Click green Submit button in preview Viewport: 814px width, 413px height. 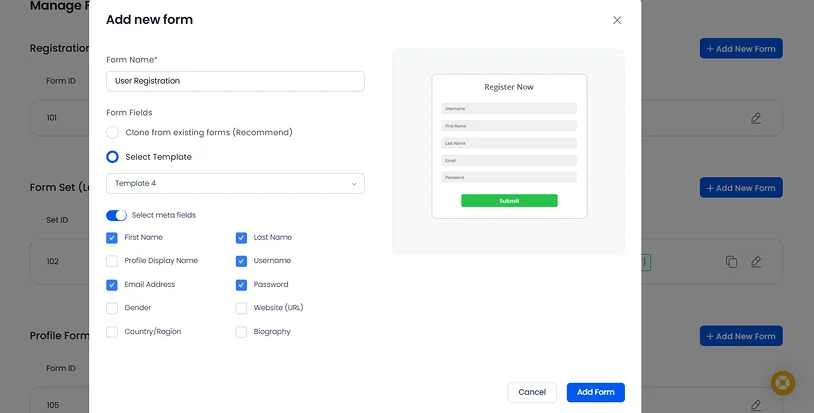(509, 201)
